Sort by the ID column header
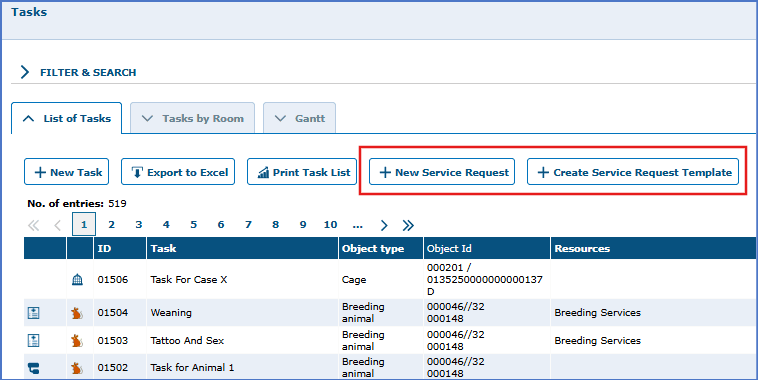 (120, 248)
